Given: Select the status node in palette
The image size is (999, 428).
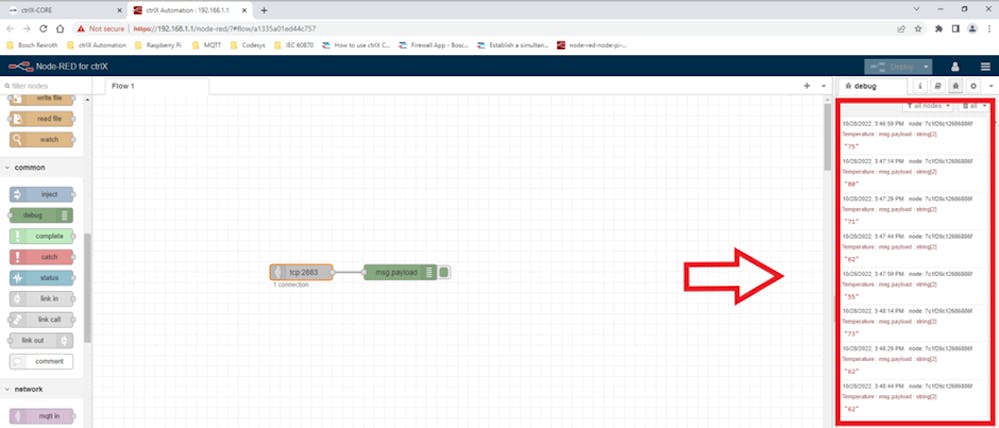Looking at the screenshot, I should pyautogui.click(x=41, y=278).
